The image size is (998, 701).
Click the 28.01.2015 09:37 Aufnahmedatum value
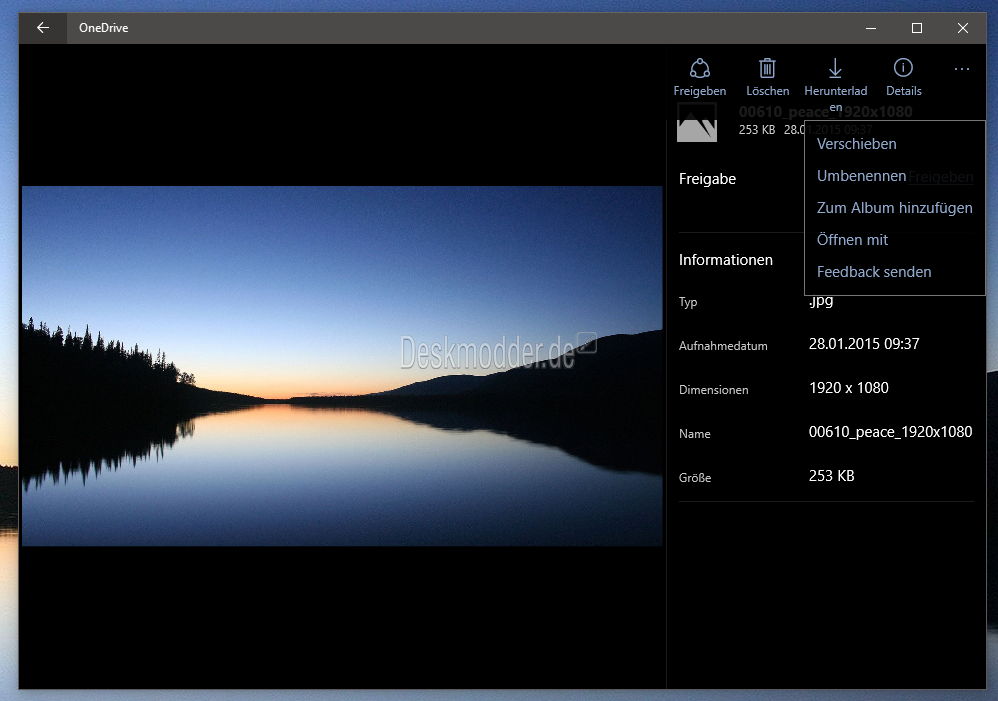click(x=864, y=344)
